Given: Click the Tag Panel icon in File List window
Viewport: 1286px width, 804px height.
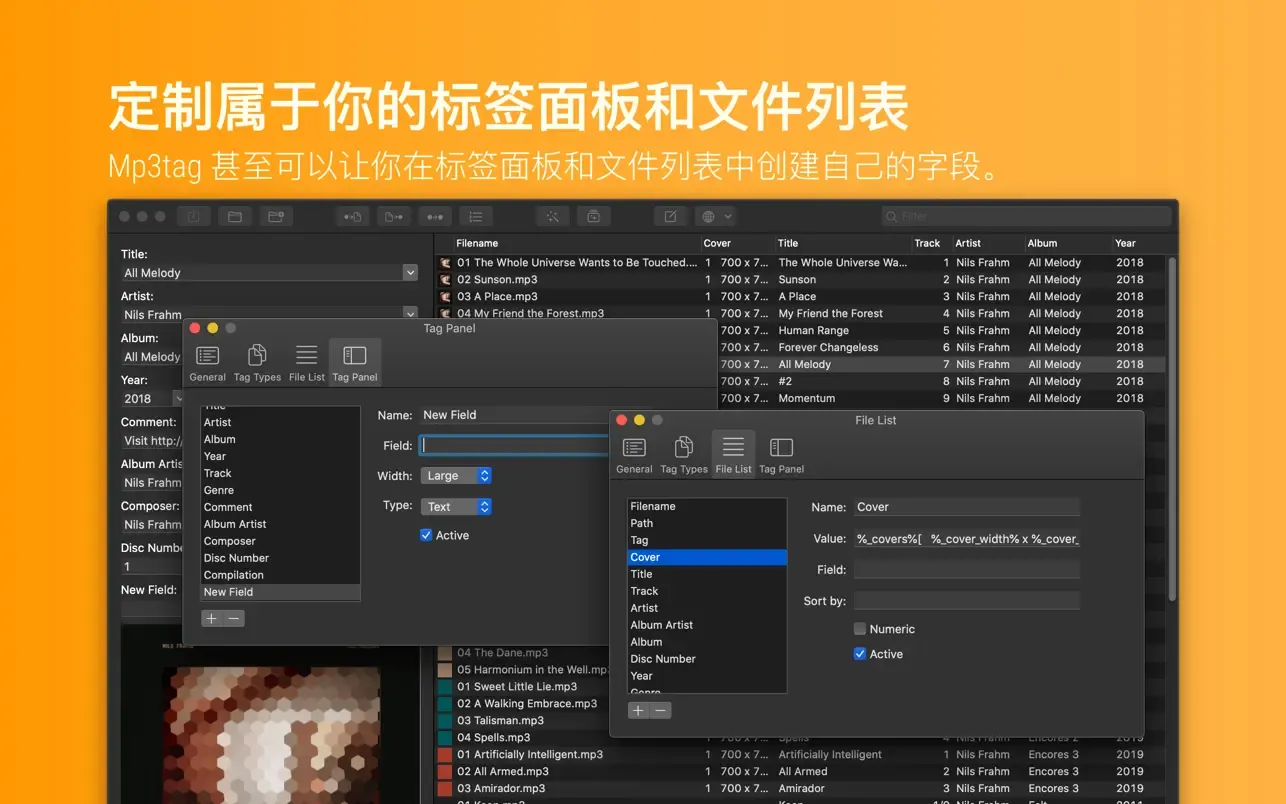Looking at the screenshot, I should (780, 452).
